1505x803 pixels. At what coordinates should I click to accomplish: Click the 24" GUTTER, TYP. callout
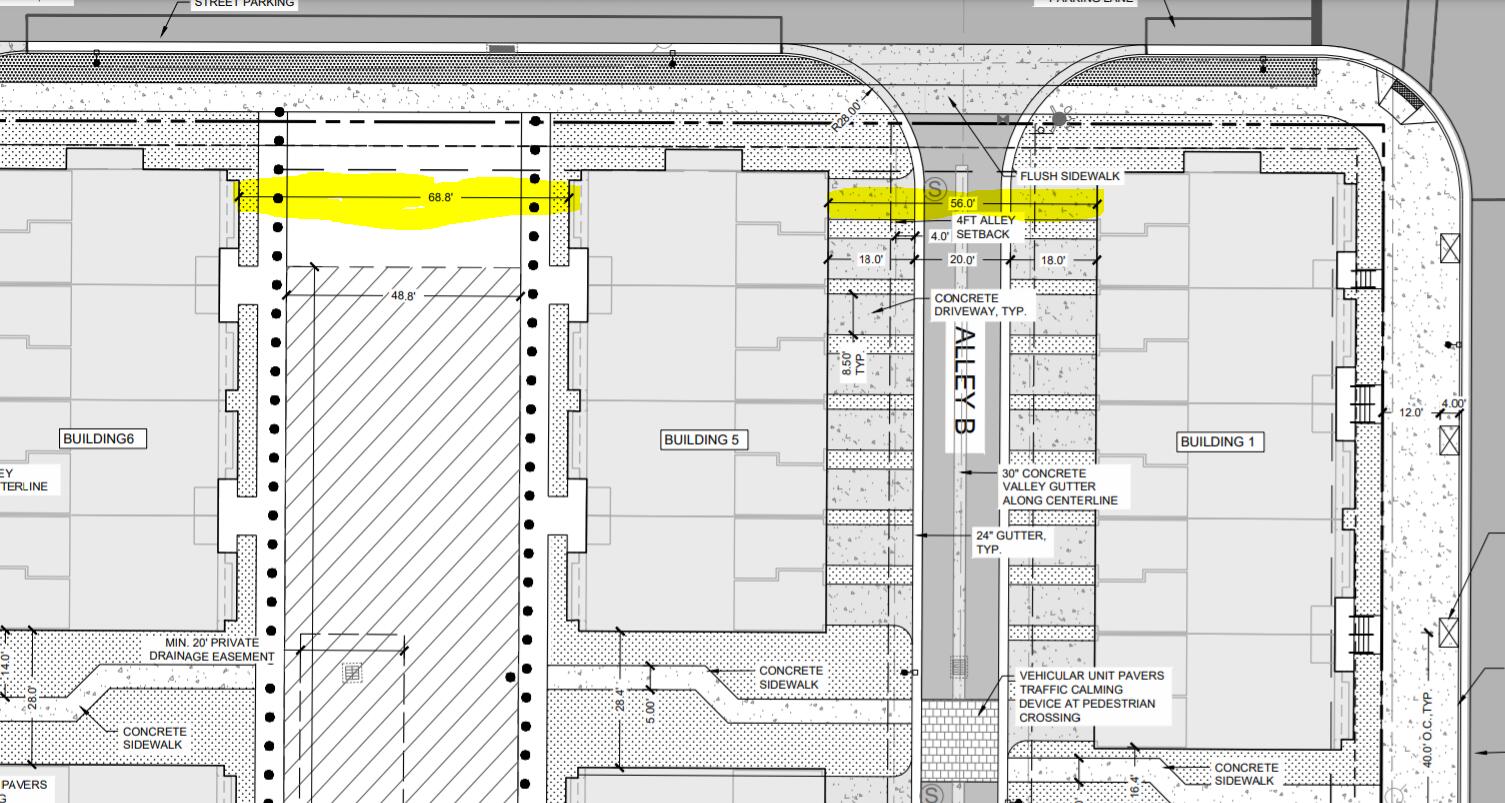pos(1010,542)
